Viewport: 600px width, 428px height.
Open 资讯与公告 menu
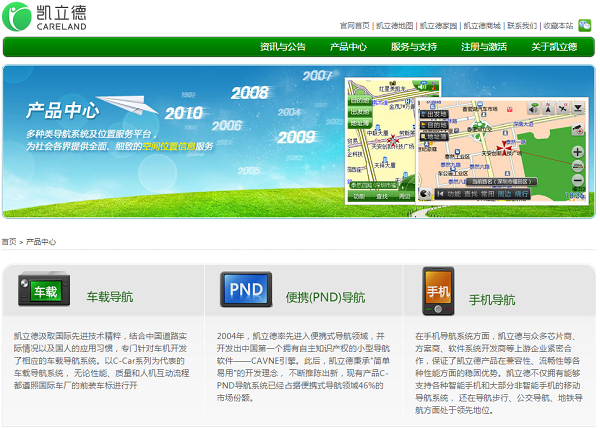283,47
